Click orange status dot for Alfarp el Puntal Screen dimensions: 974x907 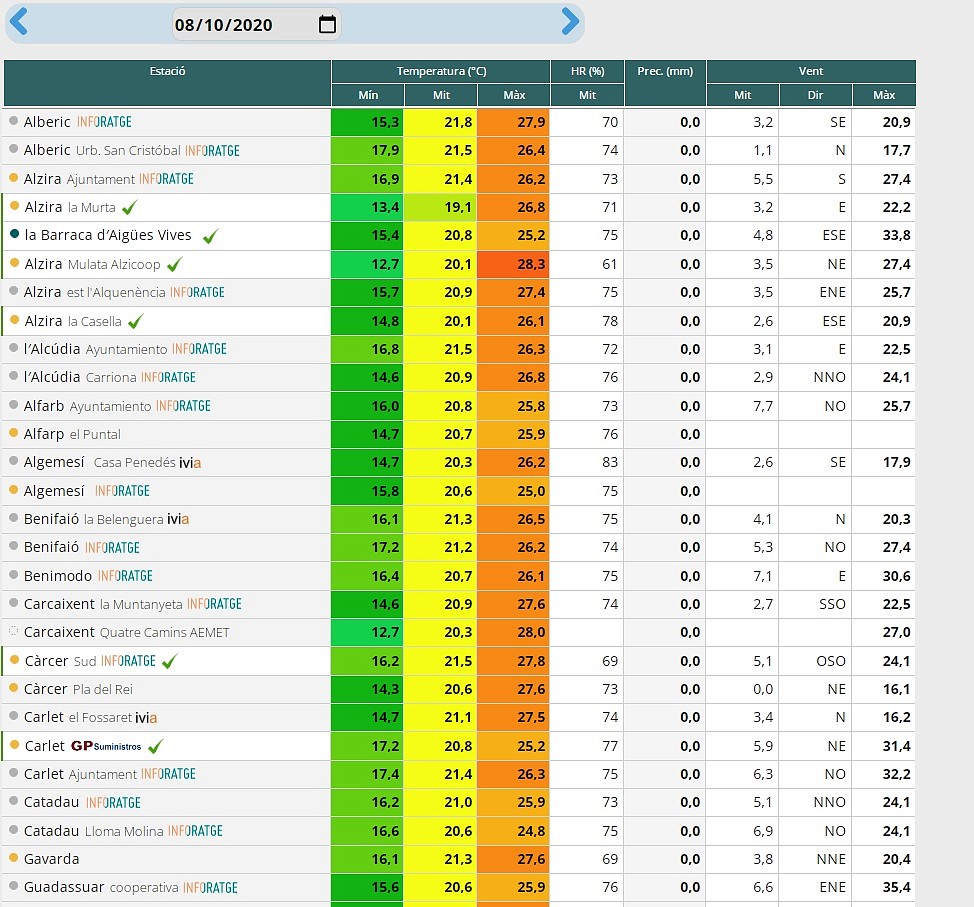coord(13,433)
